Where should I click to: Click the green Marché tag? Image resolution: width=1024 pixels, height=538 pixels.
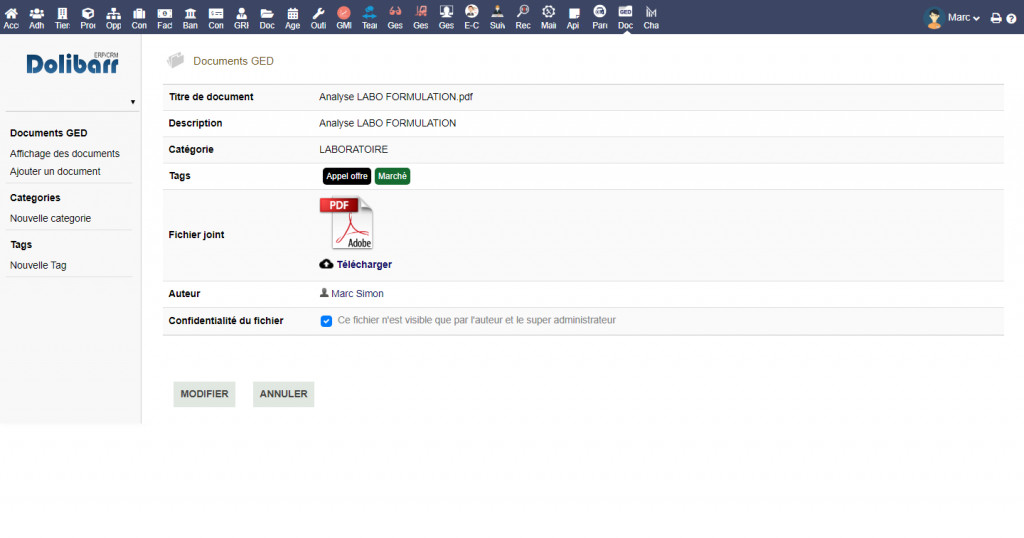pyautogui.click(x=392, y=176)
